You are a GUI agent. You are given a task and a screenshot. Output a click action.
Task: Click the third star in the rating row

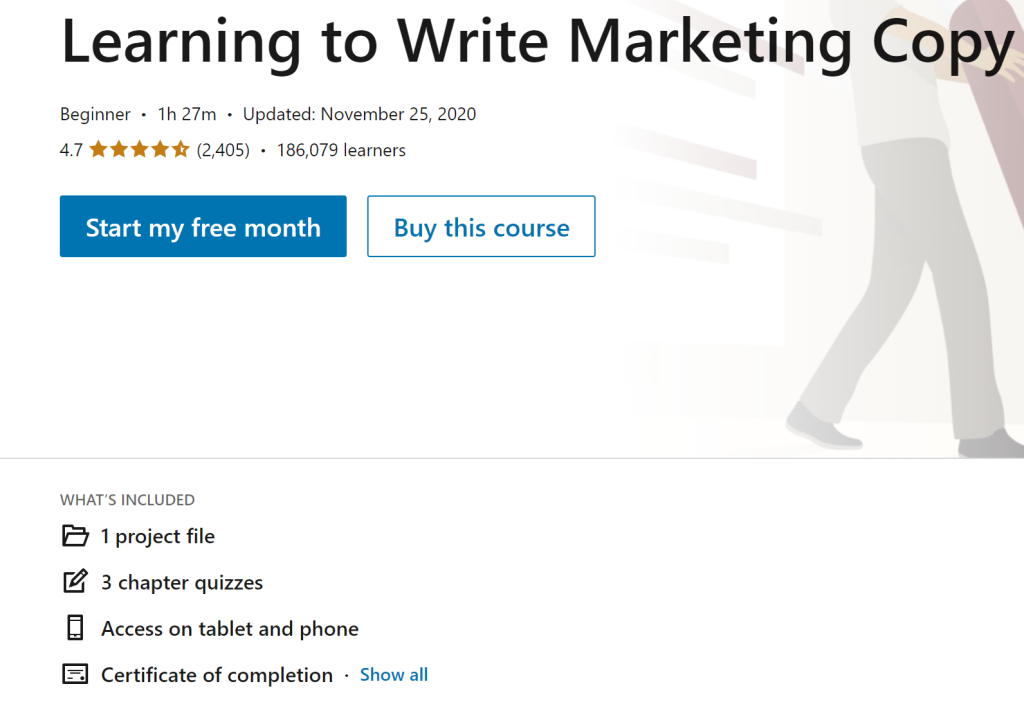(140, 149)
